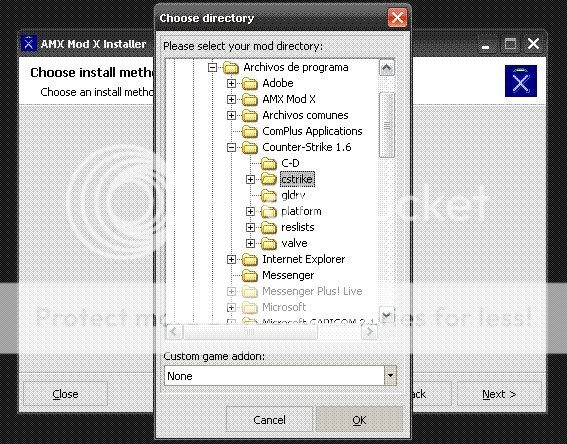Click the cstrike folder icon
The width and height of the screenshot is (567, 444).
click(269, 179)
